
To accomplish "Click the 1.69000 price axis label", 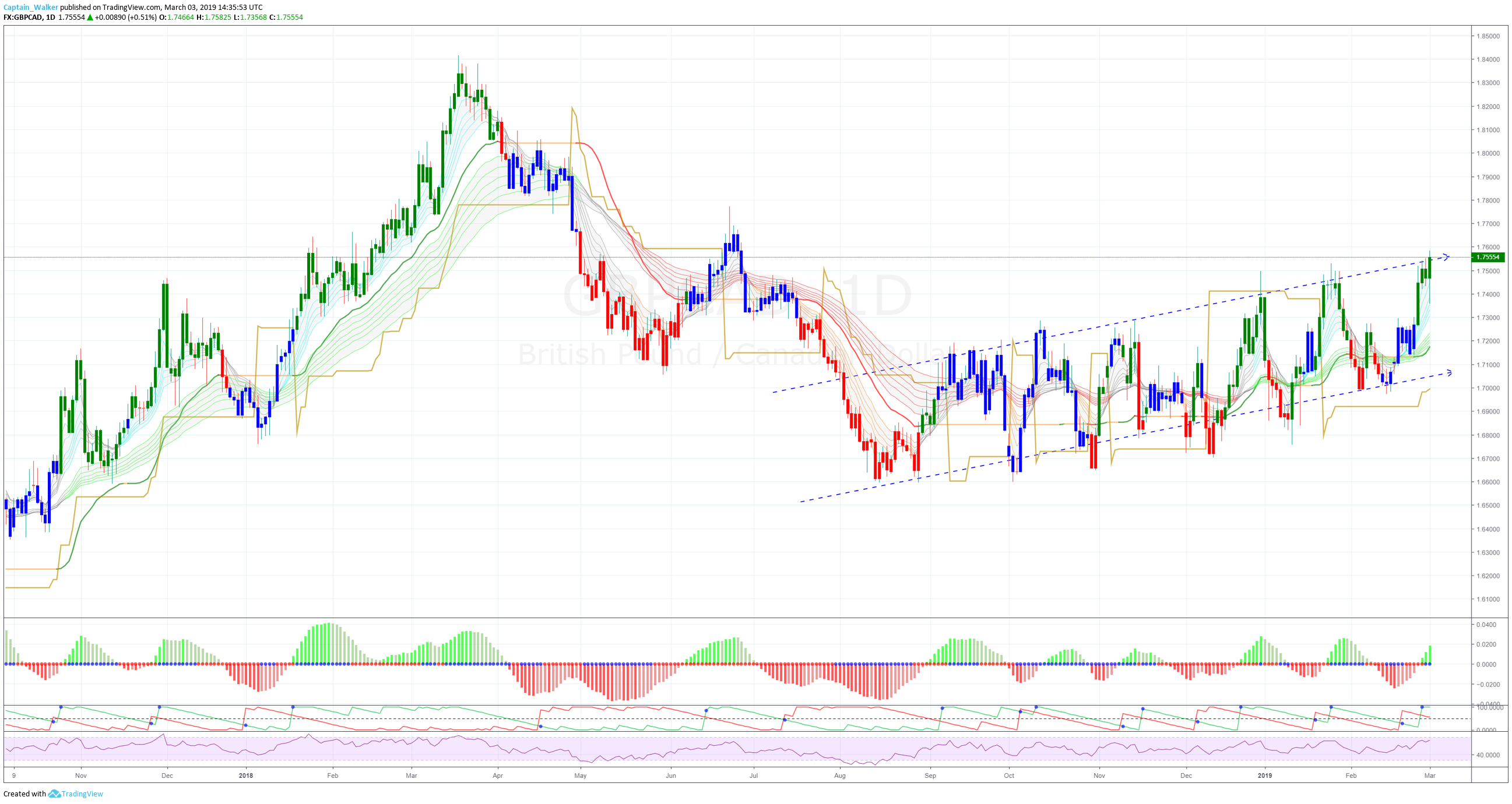I will click(x=1488, y=412).
